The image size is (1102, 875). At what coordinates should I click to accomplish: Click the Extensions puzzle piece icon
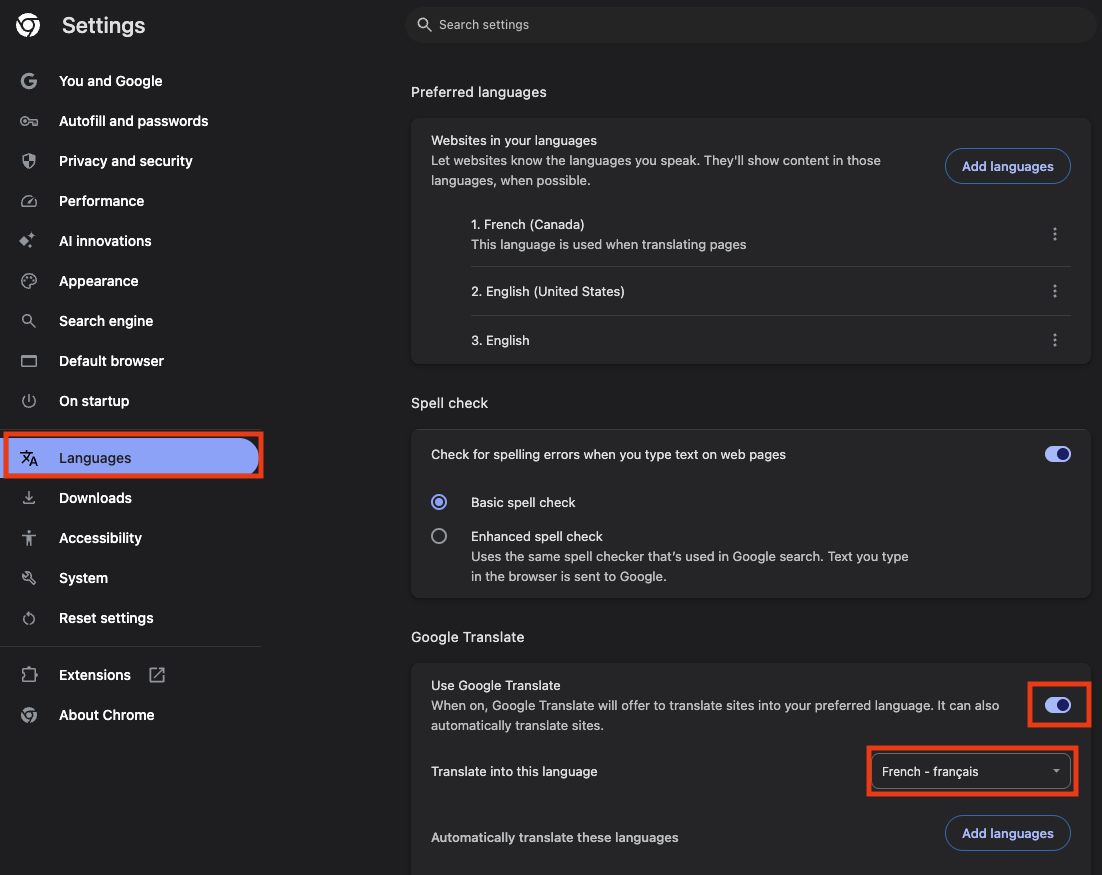pyautogui.click(x=29, y=675)
